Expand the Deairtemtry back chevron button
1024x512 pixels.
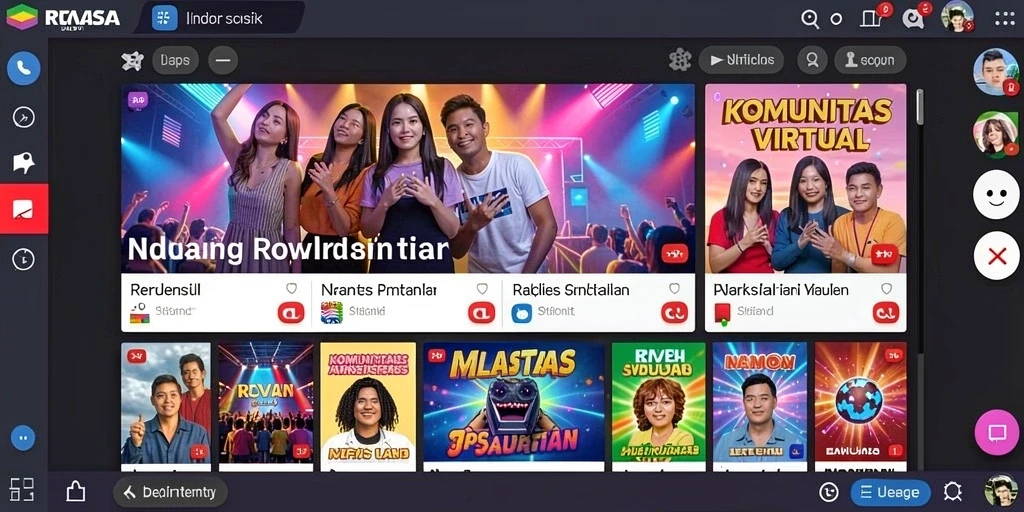pyautogui.click(x=170, y=492)
